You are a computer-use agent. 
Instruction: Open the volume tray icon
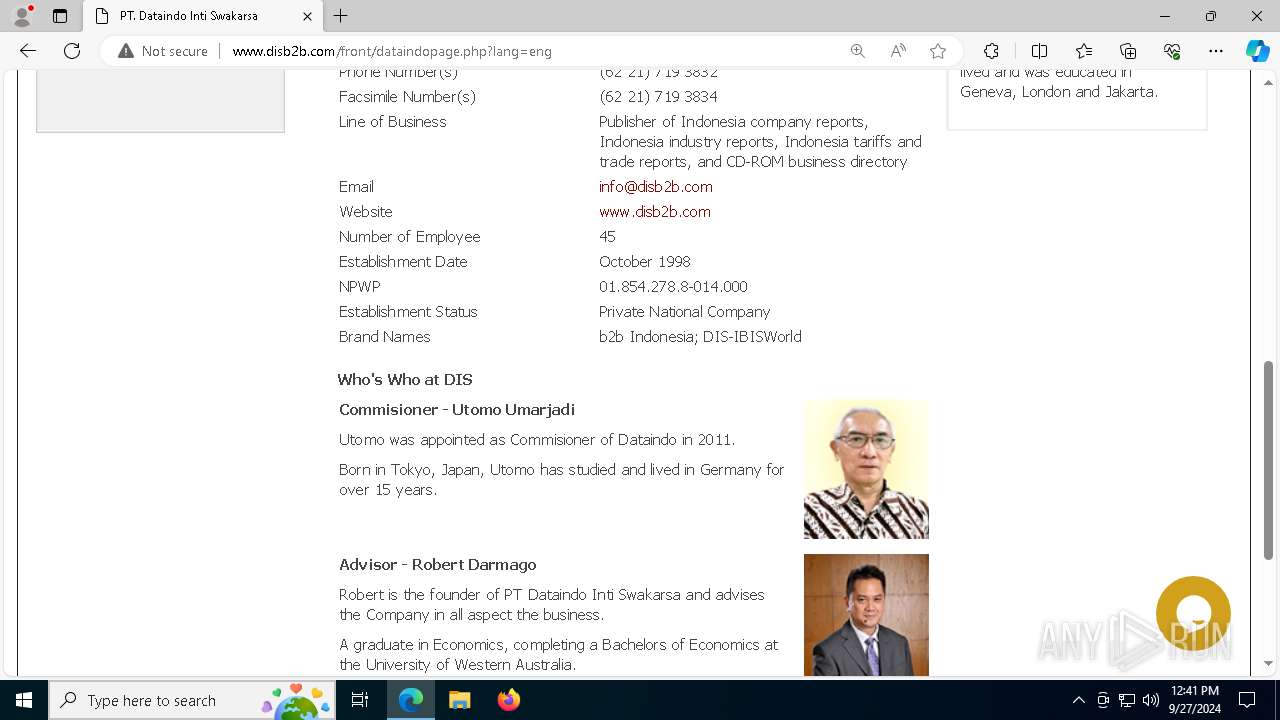[x=1151, y=700]
